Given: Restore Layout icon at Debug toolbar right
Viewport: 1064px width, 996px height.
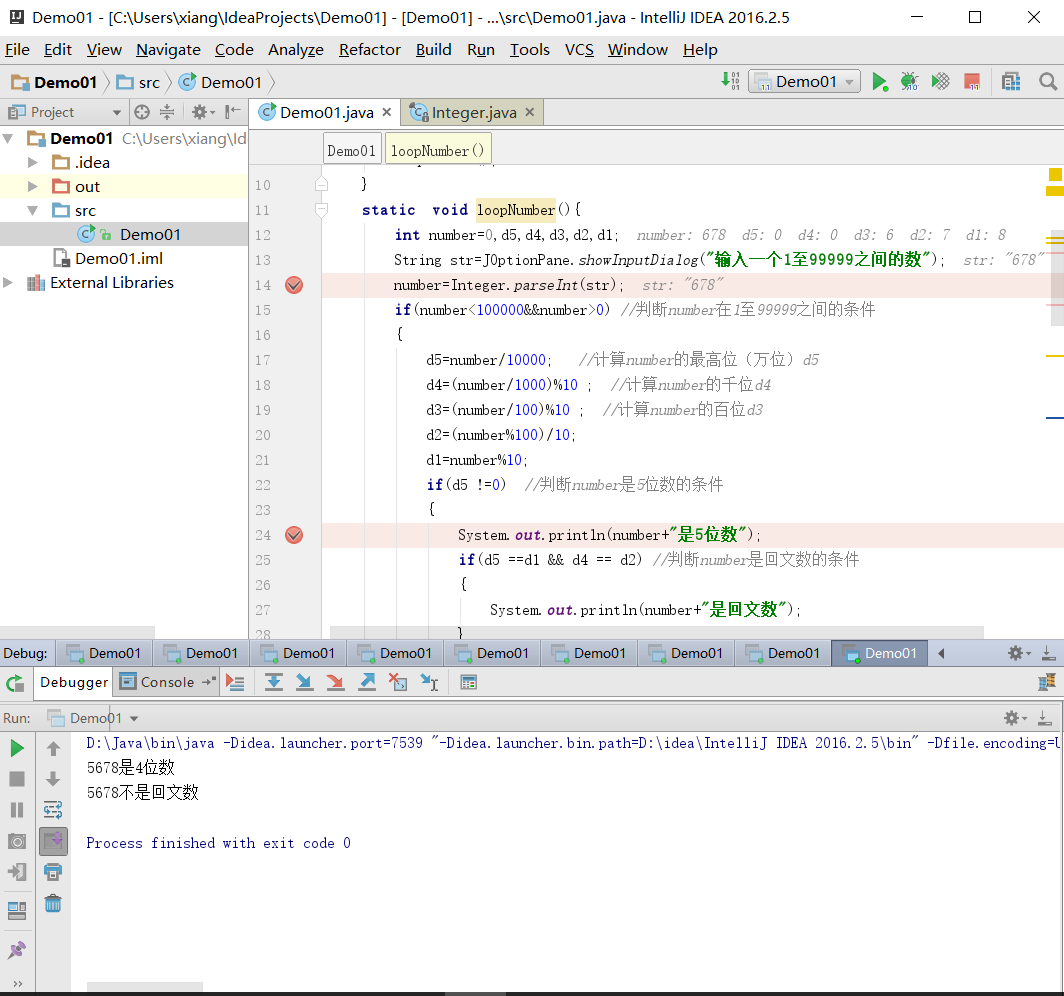Looking at the screenshot, I should tap(1047, 682).
